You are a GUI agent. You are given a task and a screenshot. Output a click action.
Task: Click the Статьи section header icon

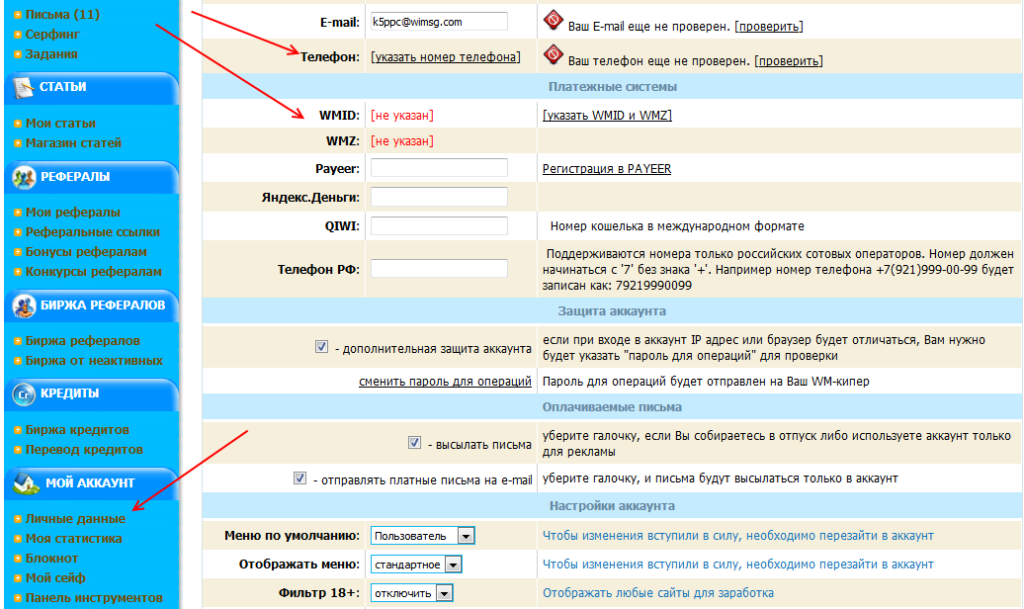(24, 87)
